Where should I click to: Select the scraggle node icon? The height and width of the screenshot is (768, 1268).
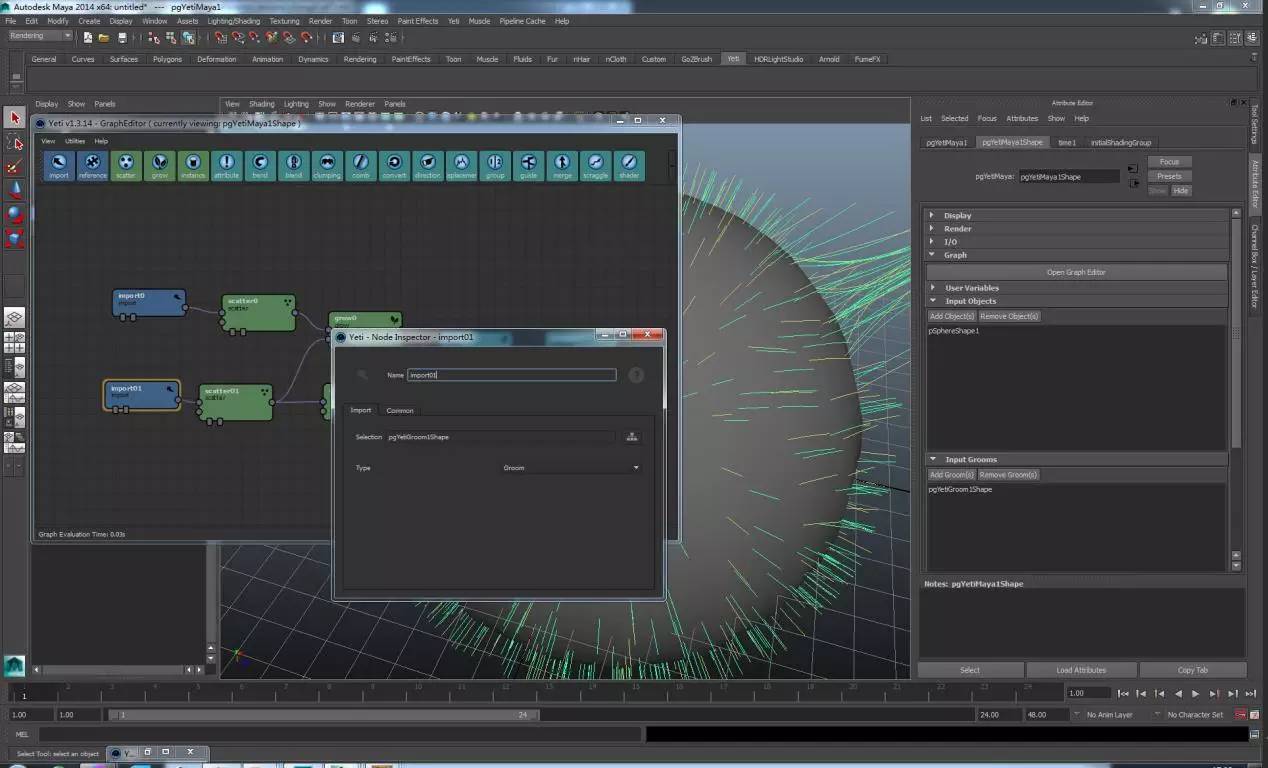coord(595,165)
